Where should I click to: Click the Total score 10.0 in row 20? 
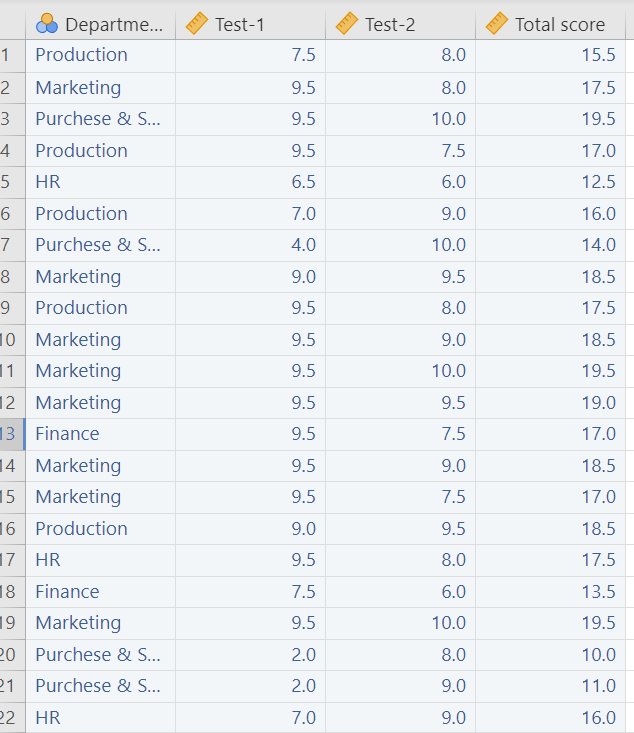(598, 655)
